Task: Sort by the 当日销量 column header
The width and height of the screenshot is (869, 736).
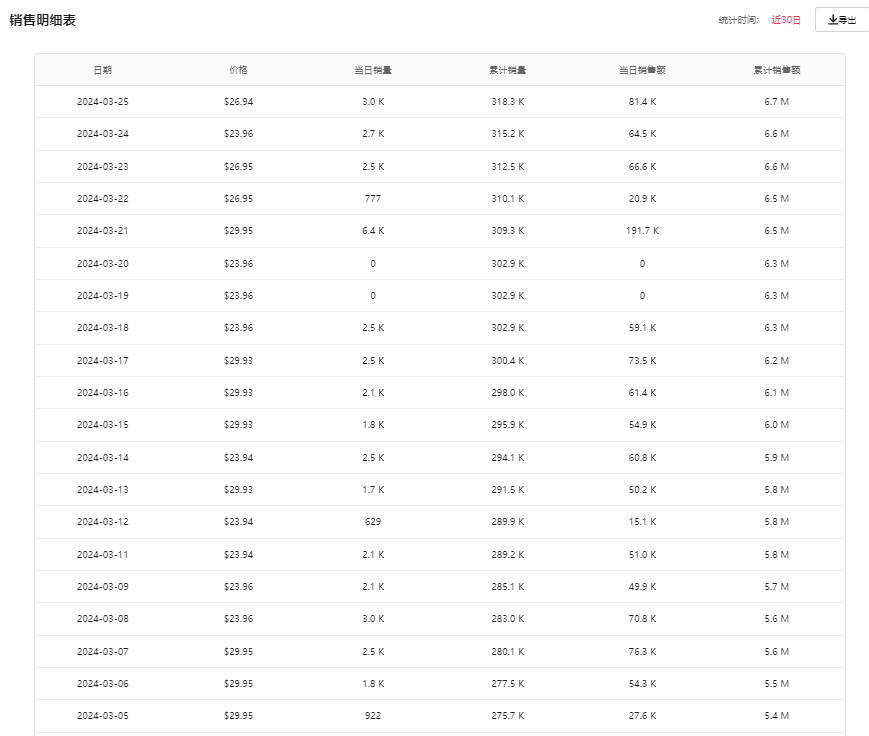Action: [x=372, y=70]
